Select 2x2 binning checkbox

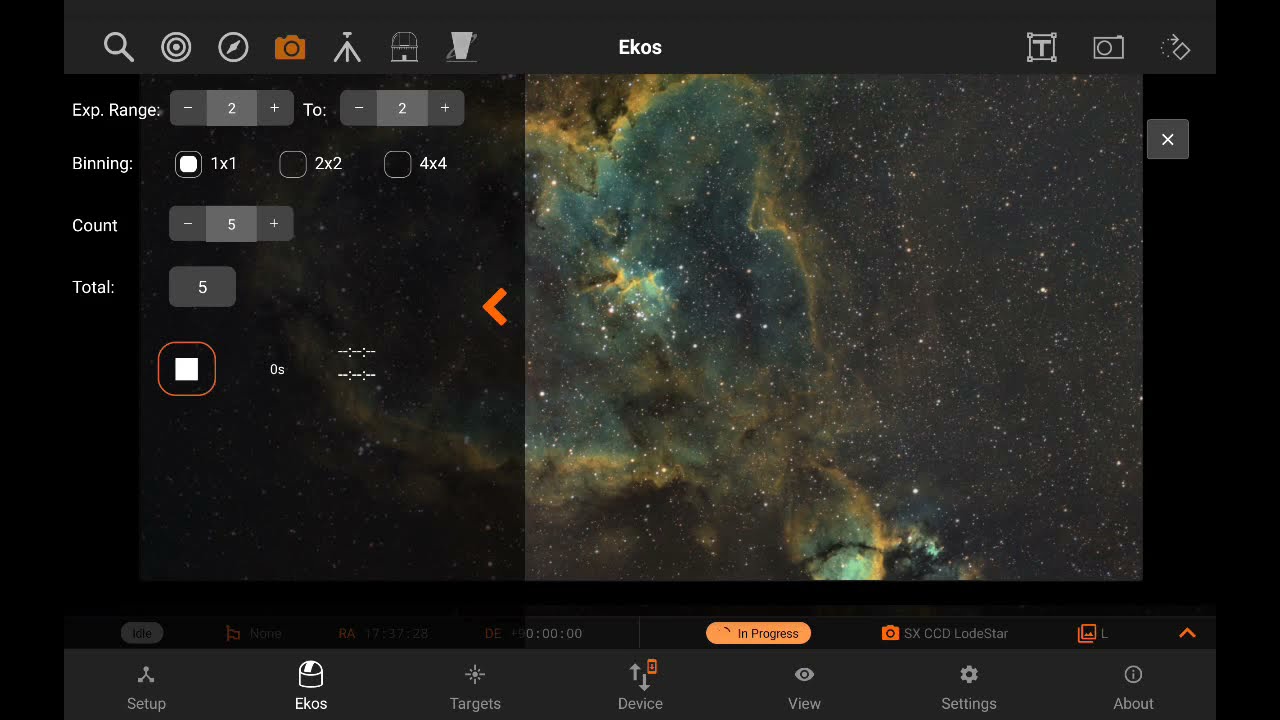pyautogui.click(x=292, y=164)
